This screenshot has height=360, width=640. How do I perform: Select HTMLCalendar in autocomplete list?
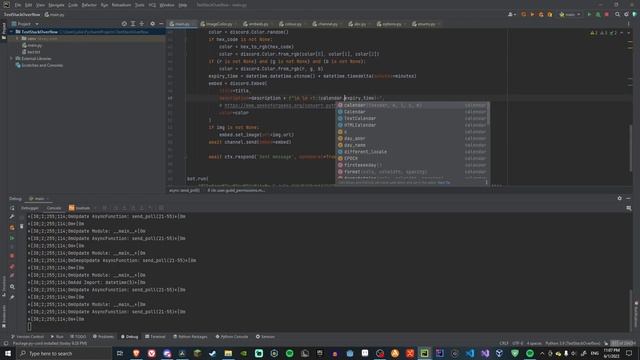[x=412, y=125]
